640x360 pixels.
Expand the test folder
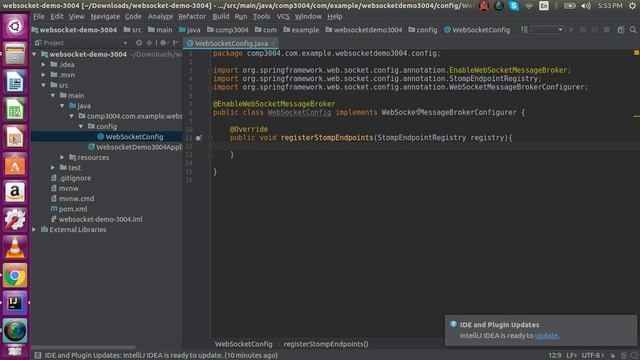(53, 168)
